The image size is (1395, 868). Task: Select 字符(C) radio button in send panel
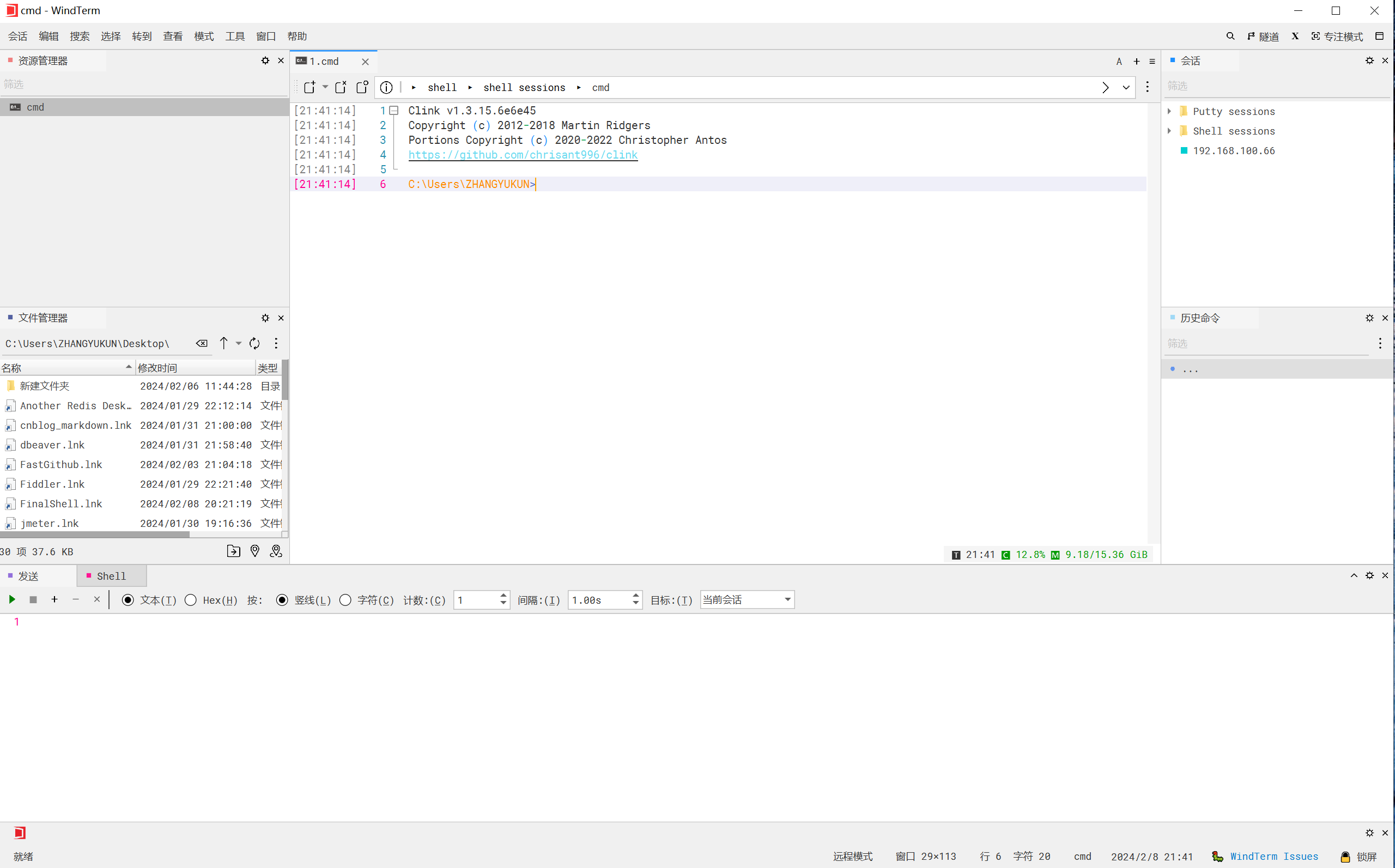[x=345, y=600]
